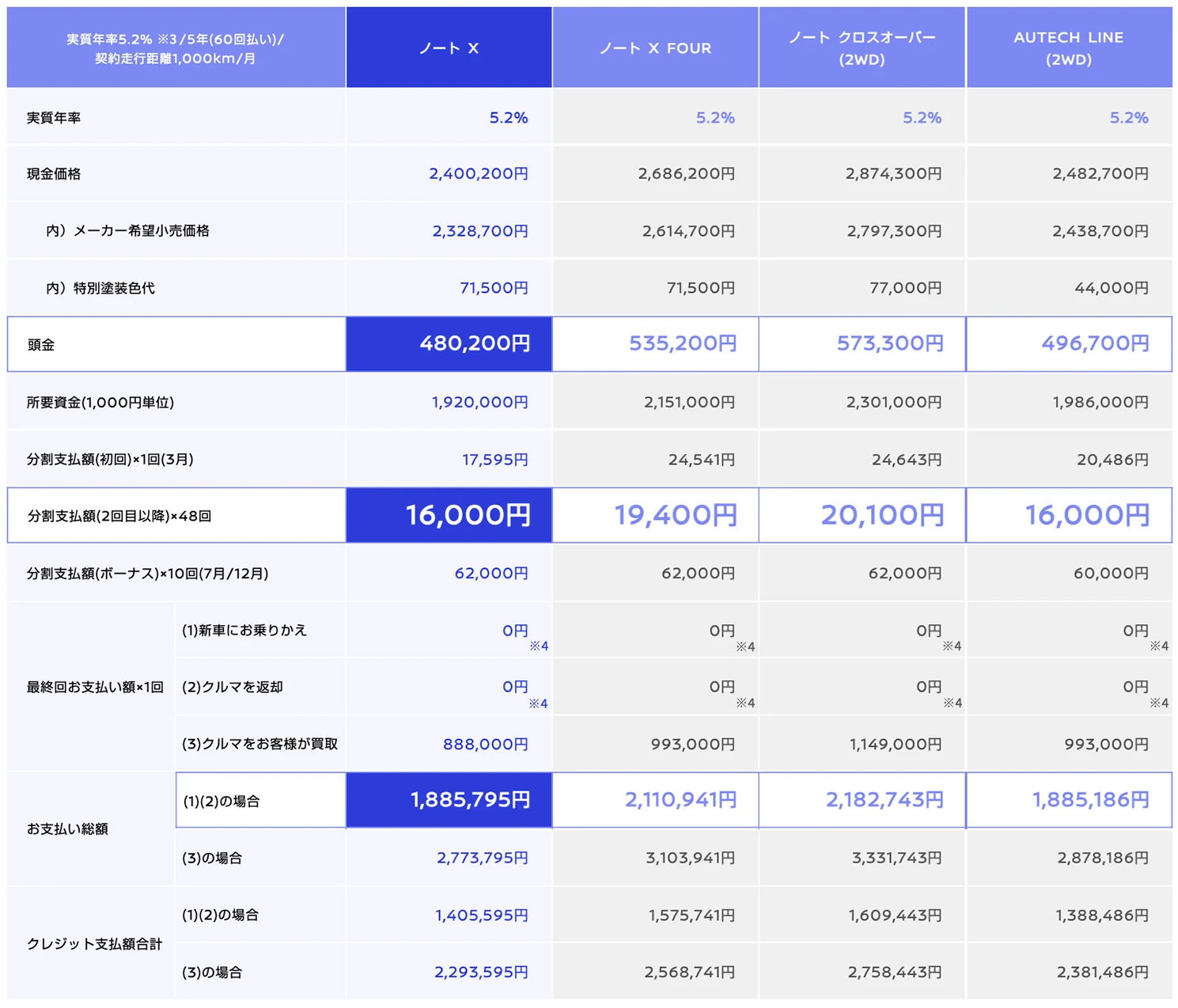Click the 496,700円 down payment cell
This screenshot has width=1178, height=1008.
click(1068, 344)
